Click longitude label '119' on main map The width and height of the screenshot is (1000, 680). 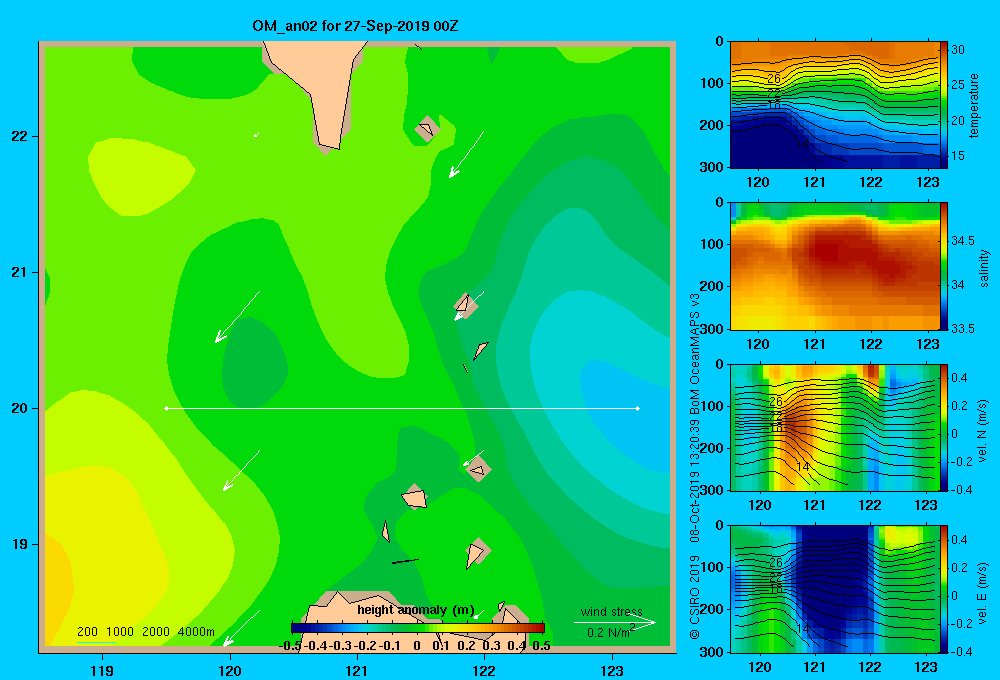[x=102, y=670]
